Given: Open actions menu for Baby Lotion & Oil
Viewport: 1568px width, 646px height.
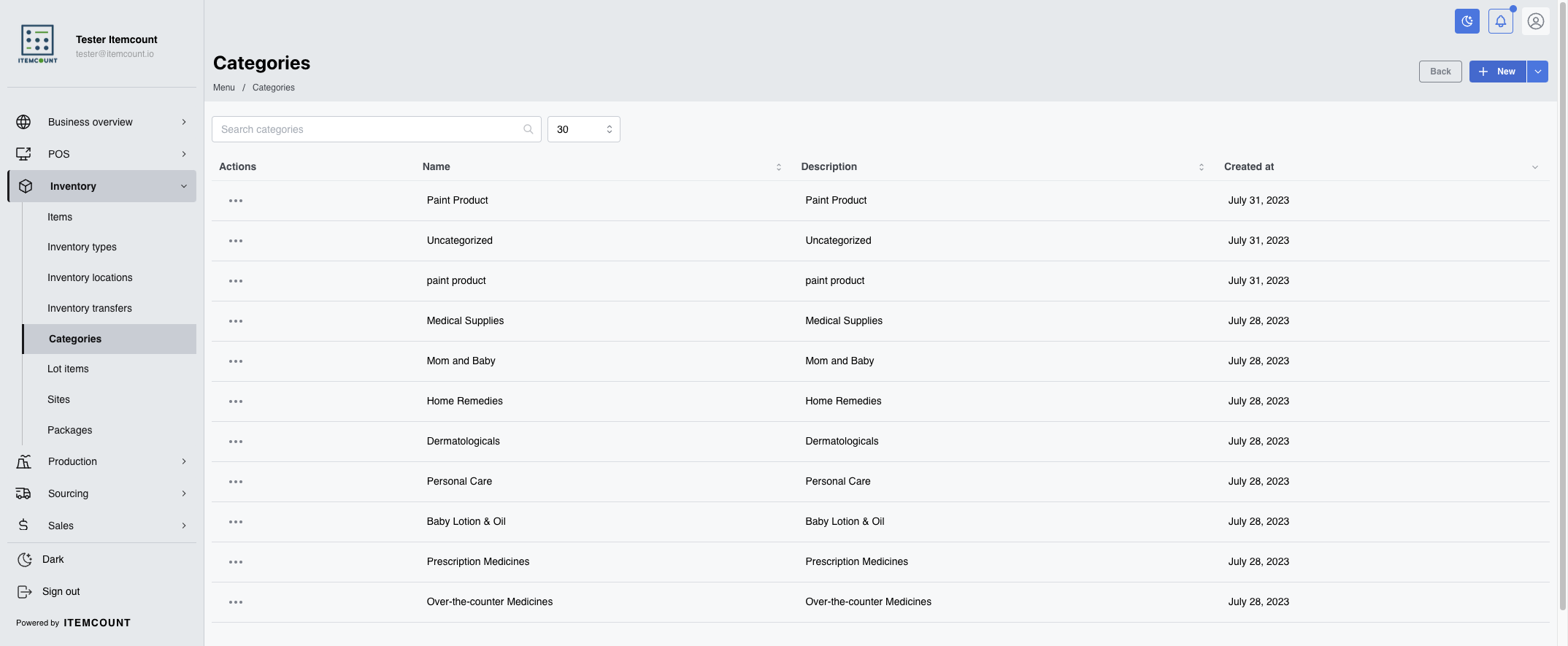Looking at the screenshot, I should pos(236,522).
